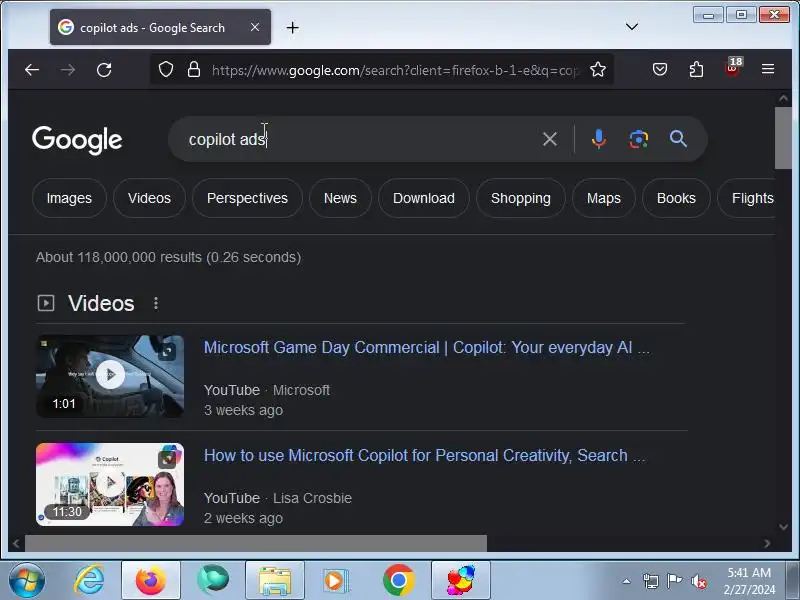The image size is (800, 600).
Task: Open the green swirl app in taskbar
Action: tap(213, 580)
